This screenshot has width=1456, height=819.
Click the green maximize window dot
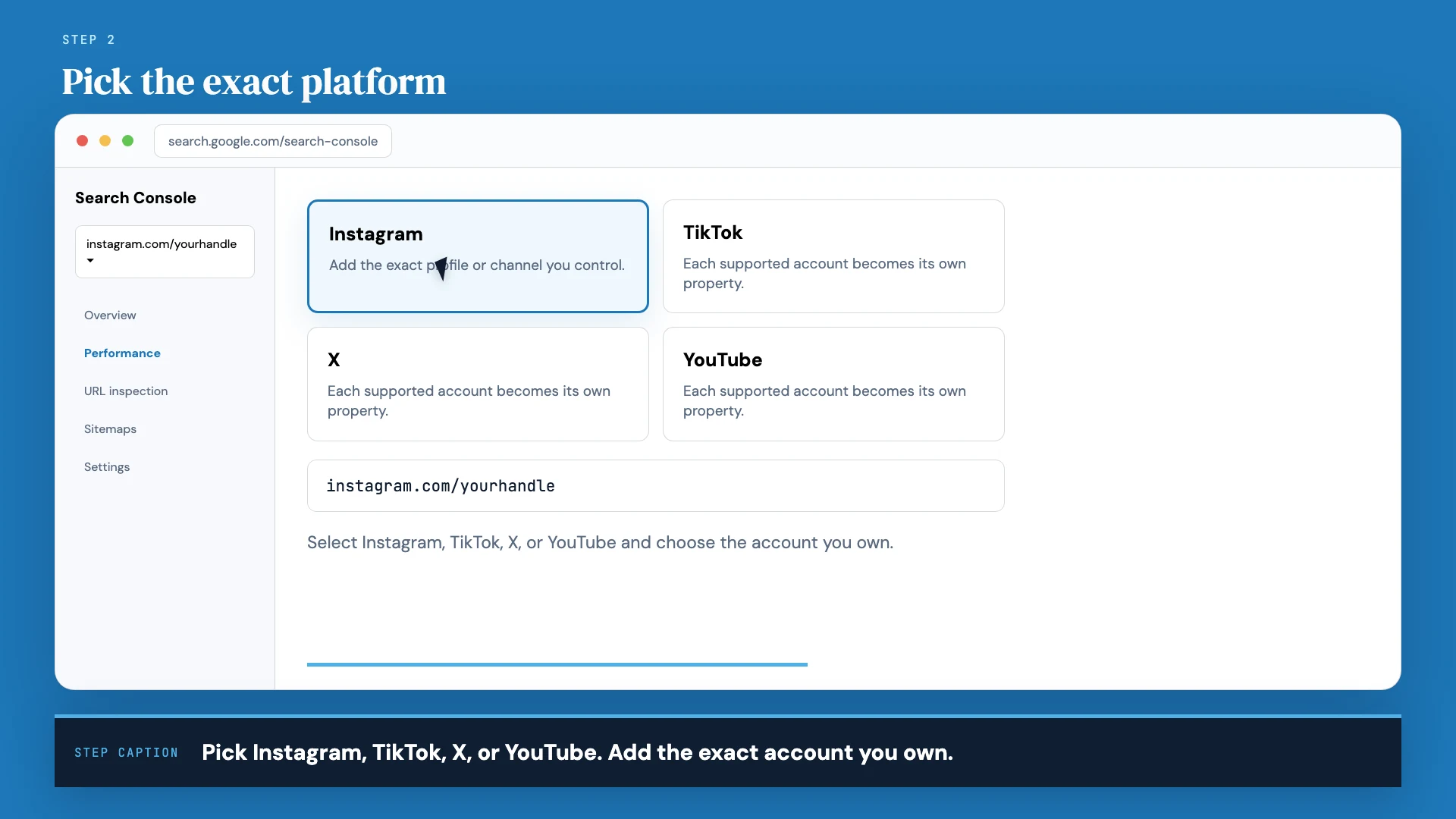128,141
